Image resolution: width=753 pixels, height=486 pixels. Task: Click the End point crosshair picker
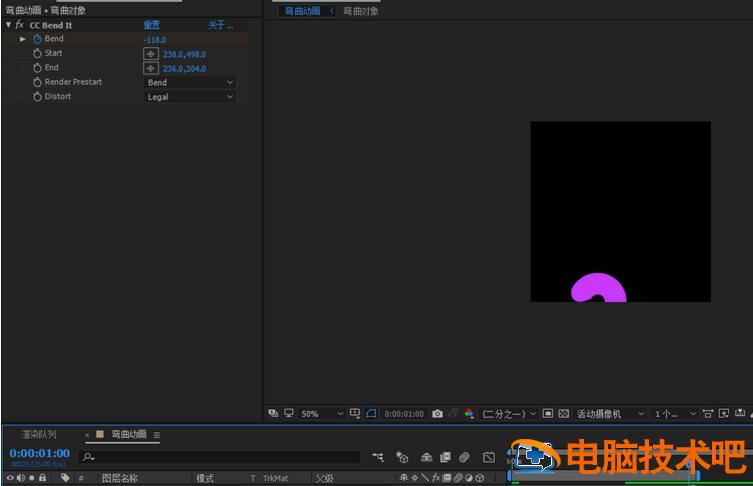pyautogui.click(x=151, y=68)
